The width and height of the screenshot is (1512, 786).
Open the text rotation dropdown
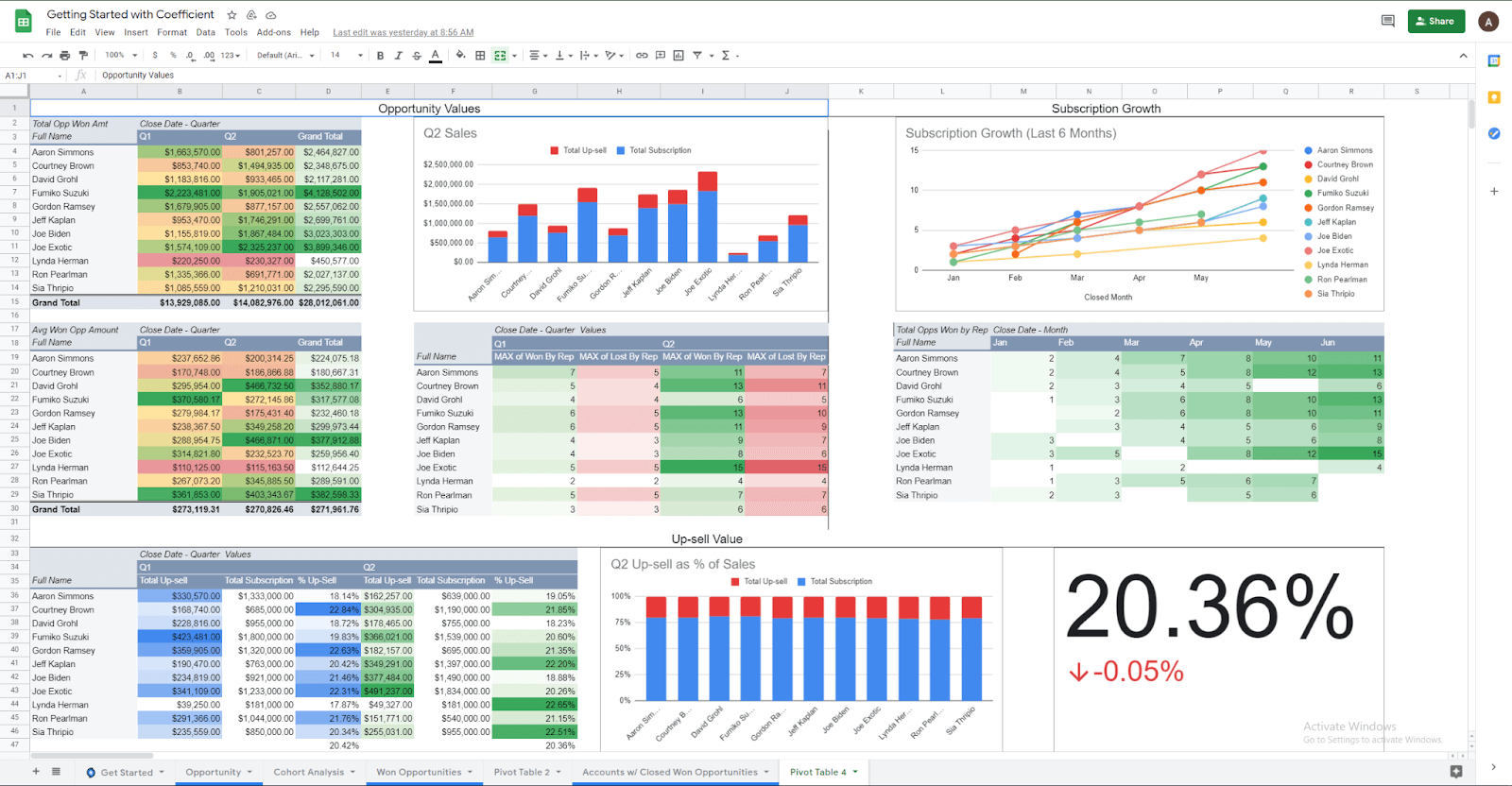coord(615,56)
